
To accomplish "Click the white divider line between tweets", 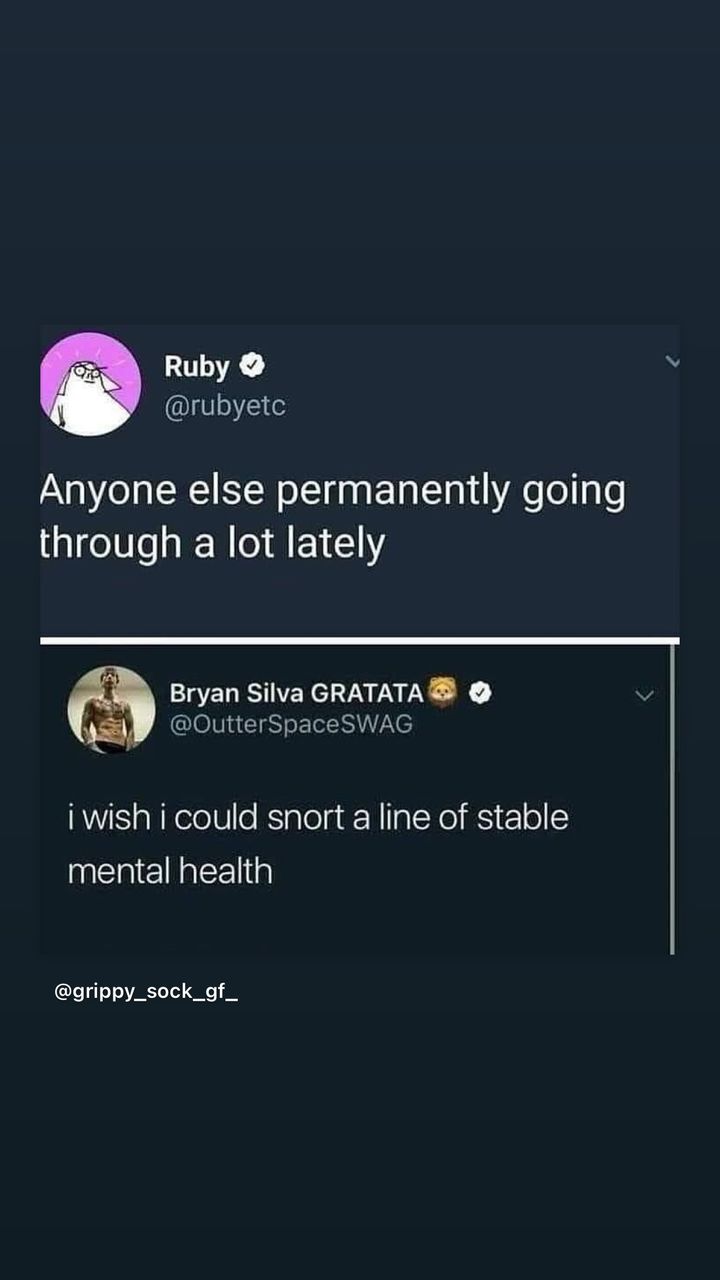I will (360, 640).
